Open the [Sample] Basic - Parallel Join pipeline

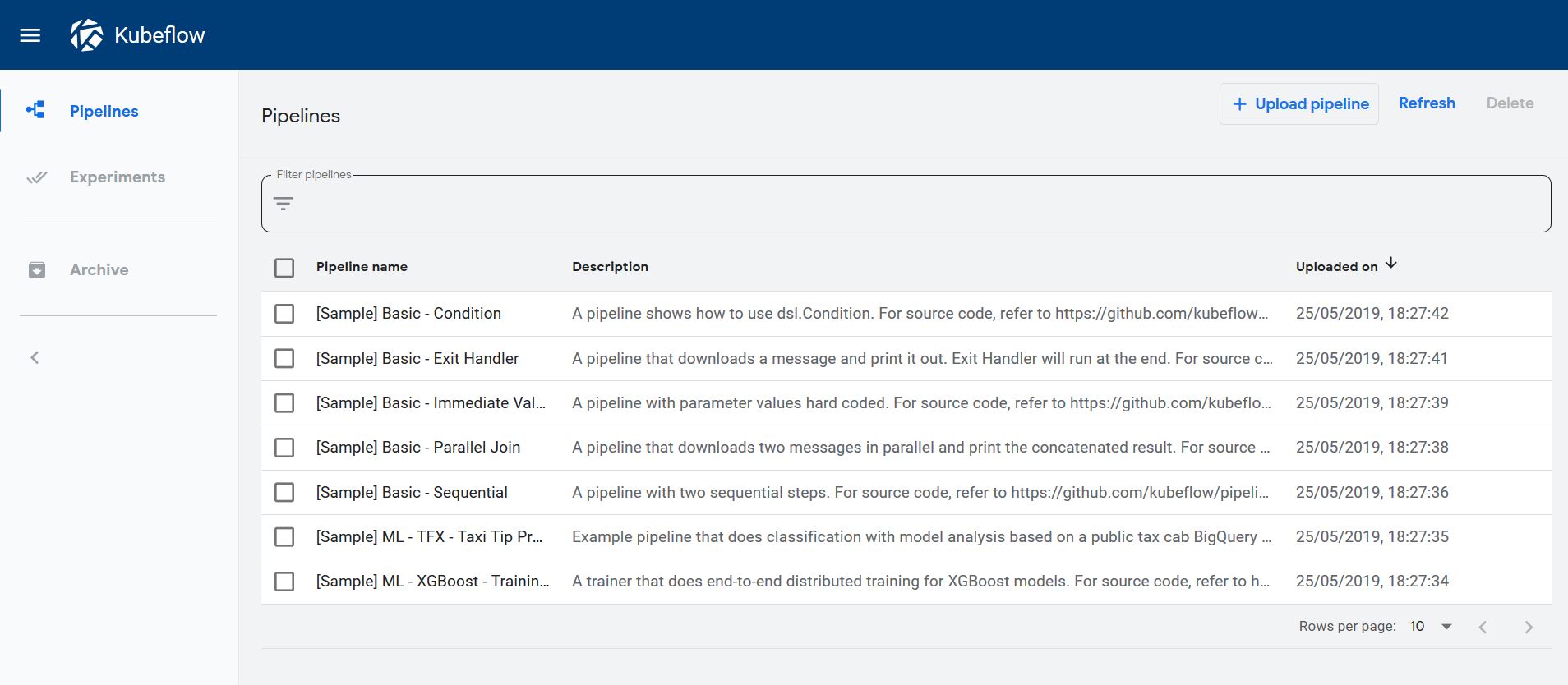click(418, 448)
